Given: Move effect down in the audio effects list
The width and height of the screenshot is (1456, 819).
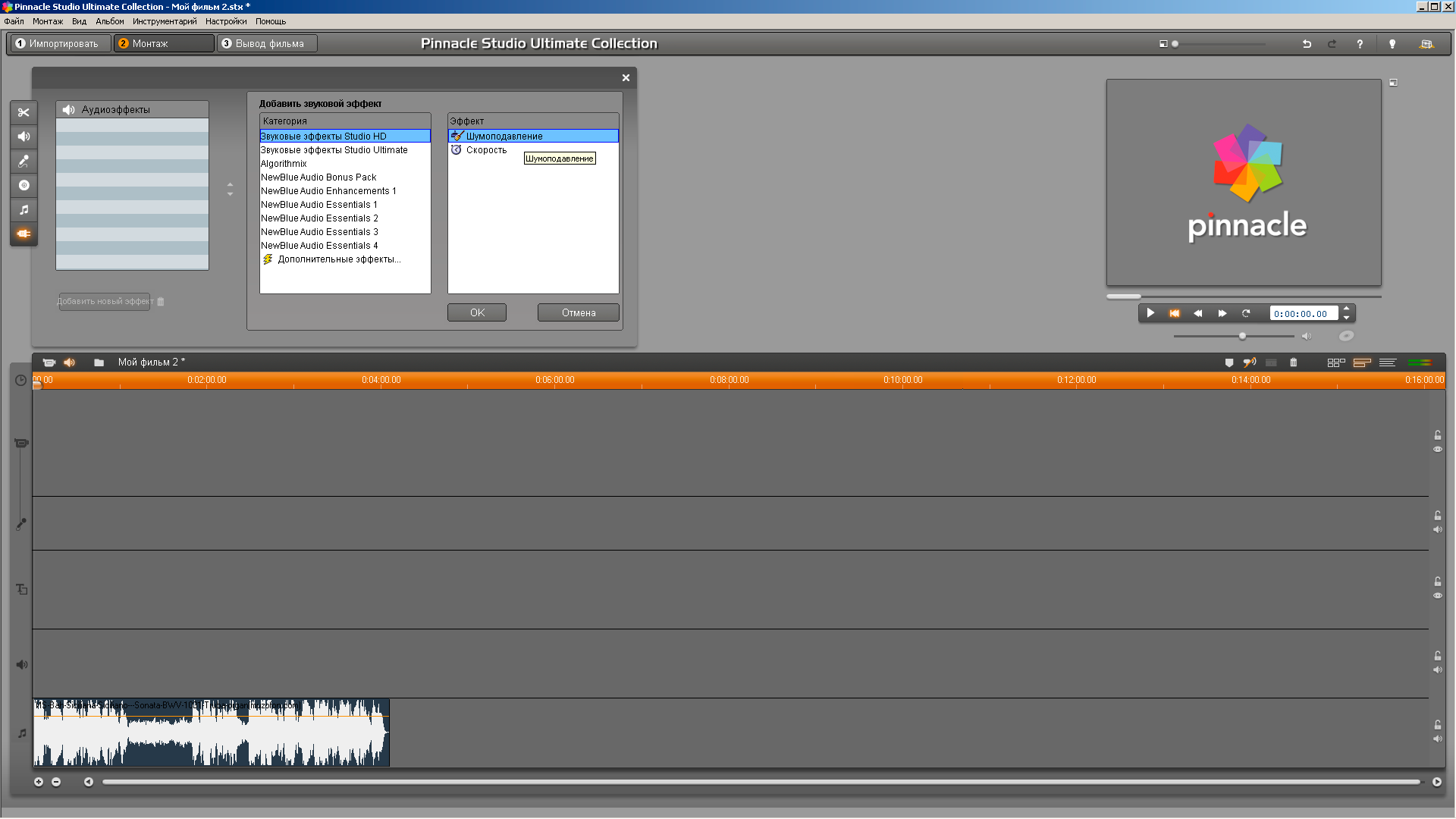Looking at the screenshot, I should point(230,194).
